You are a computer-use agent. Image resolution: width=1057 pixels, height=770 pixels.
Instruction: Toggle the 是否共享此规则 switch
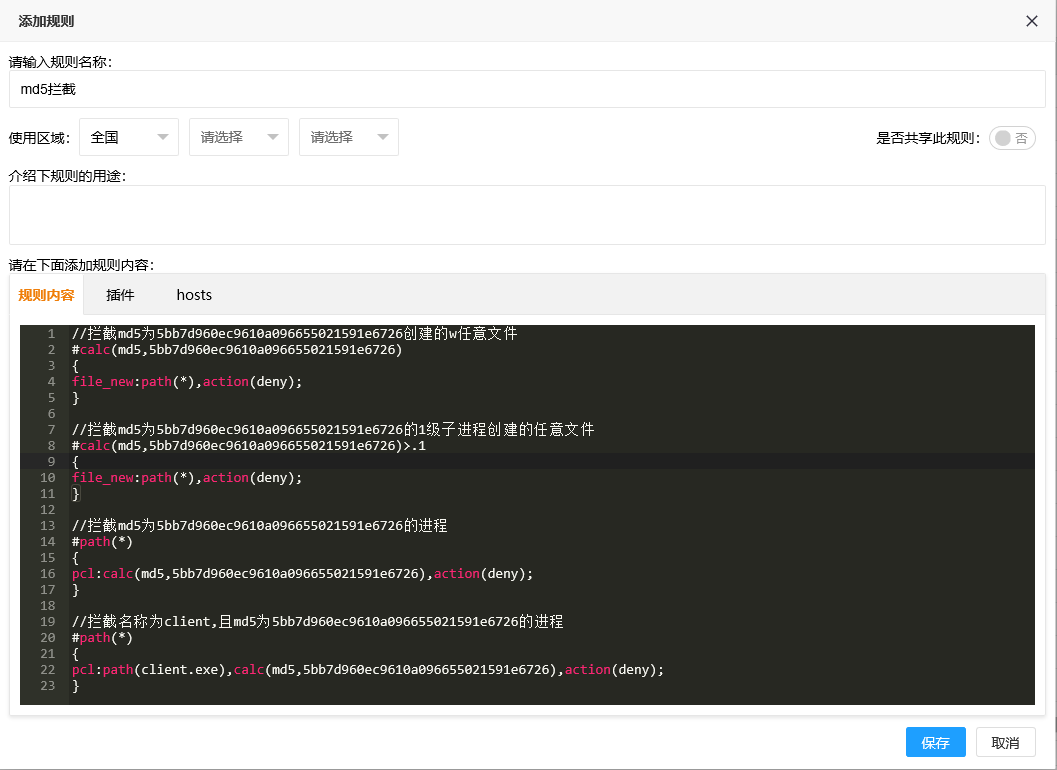tap(1012, 138)
